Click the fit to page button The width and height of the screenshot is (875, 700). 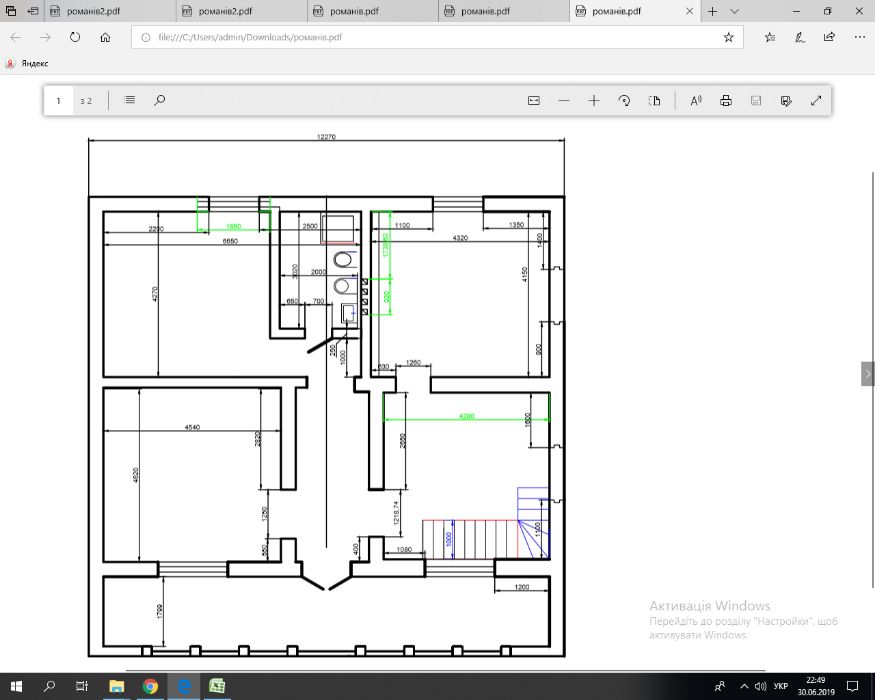tap(533, 100)
